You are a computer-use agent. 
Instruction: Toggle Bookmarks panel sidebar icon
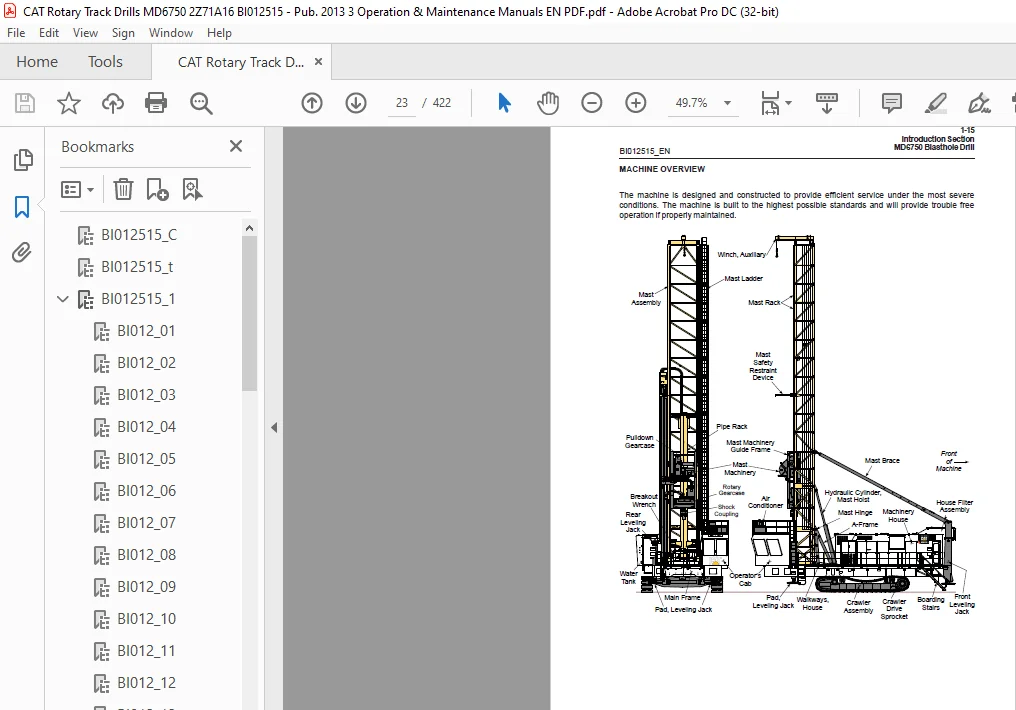(x=22, y=207)
